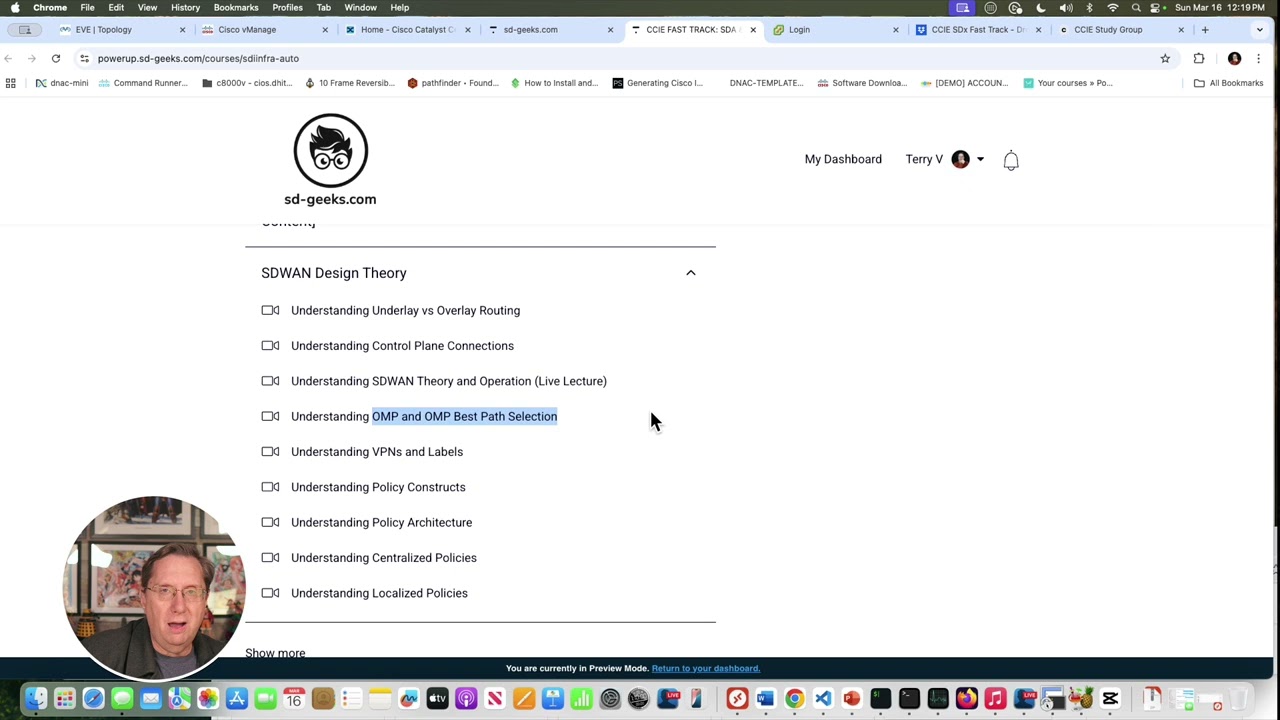Open Google Chrome from the Dock

pyautogui.click(x=794, y=698)
